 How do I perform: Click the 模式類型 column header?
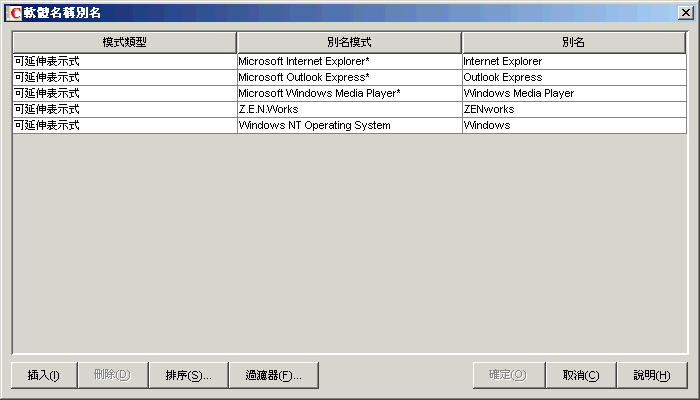tap(125, 42)
